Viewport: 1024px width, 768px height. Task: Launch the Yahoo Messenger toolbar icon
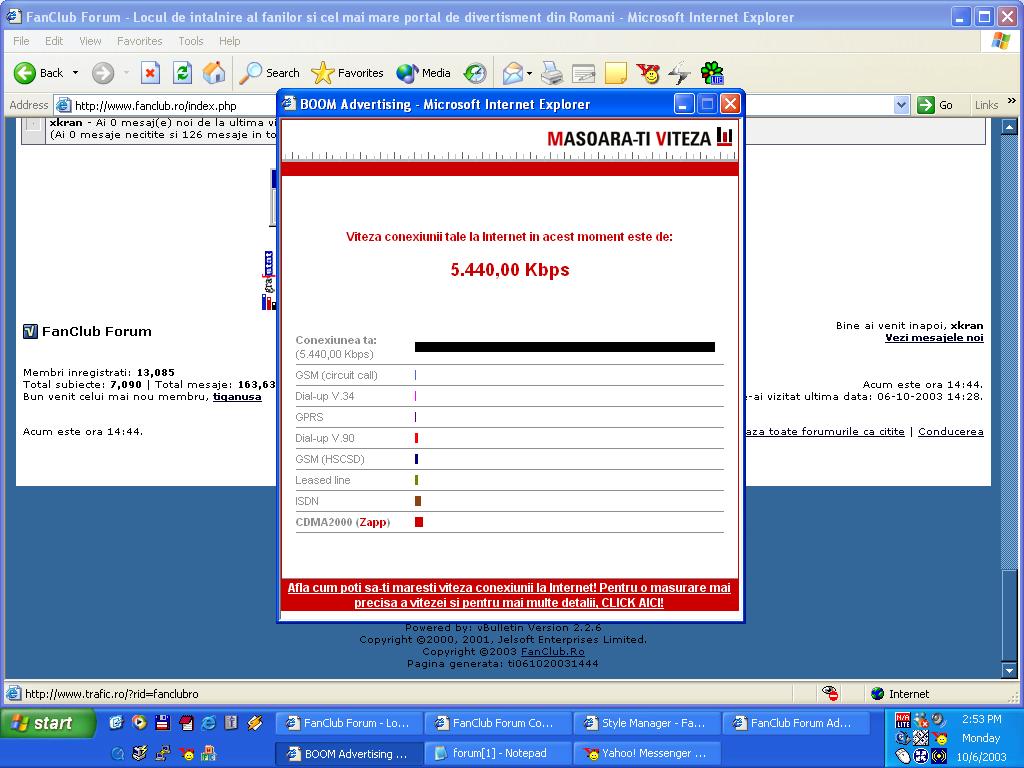648,73
